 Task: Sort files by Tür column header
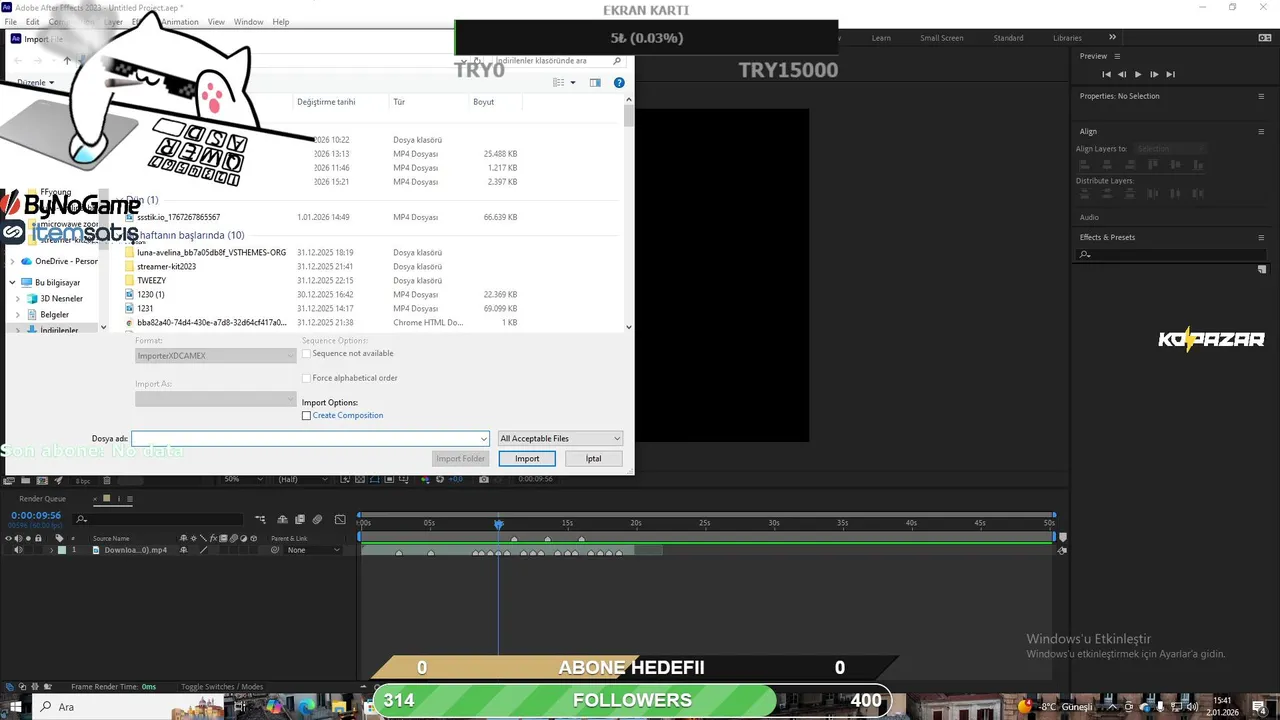click(x=399, y=102)
